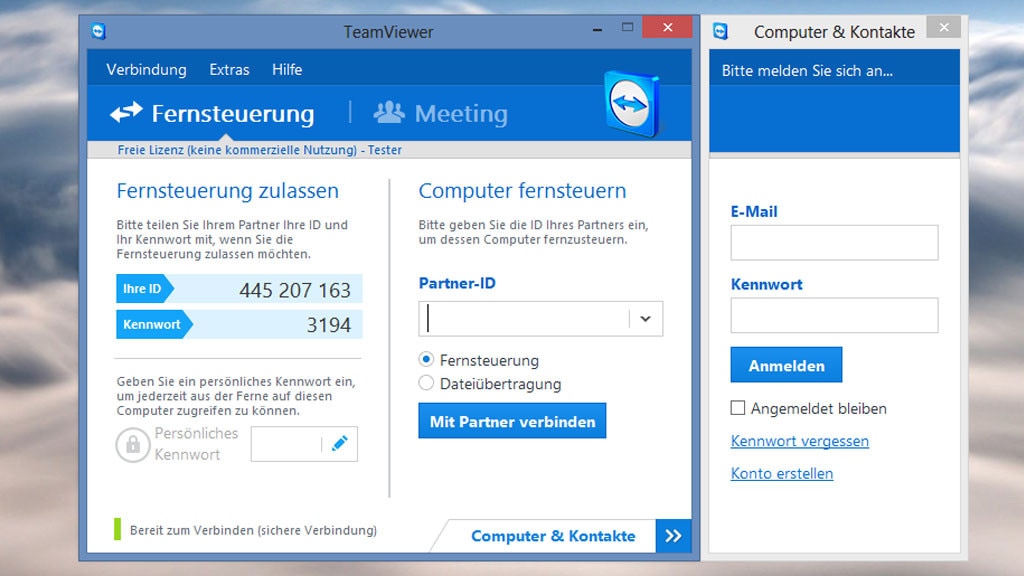Open the Extras menu
Viewport: 1024px width, 576px height.
click(229, 70)
